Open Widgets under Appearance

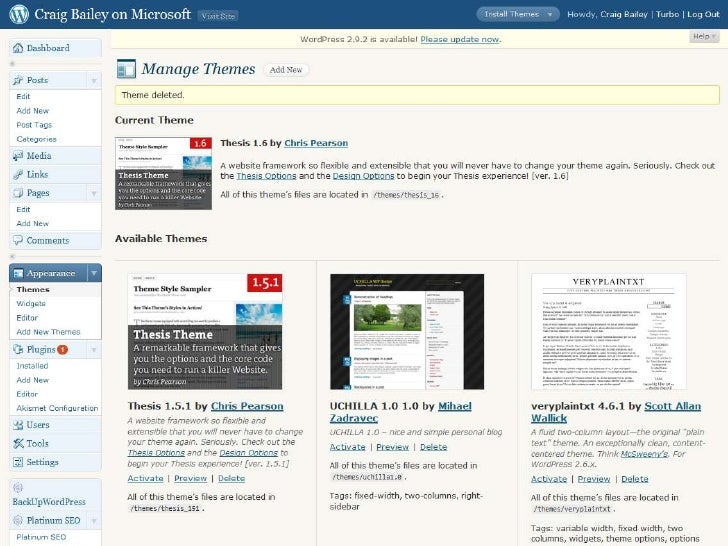pyautogui.click(x=31, y=303)
